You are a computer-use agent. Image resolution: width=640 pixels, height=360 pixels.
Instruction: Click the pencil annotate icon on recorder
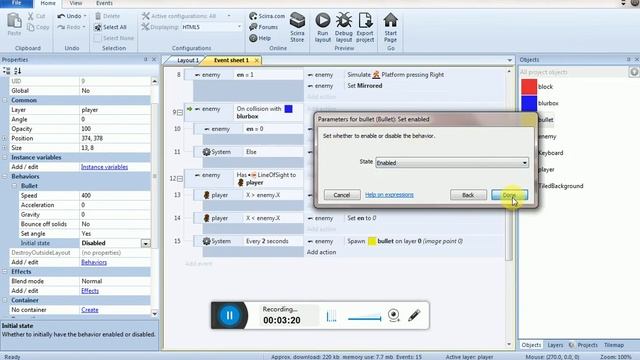coord(414,315)
